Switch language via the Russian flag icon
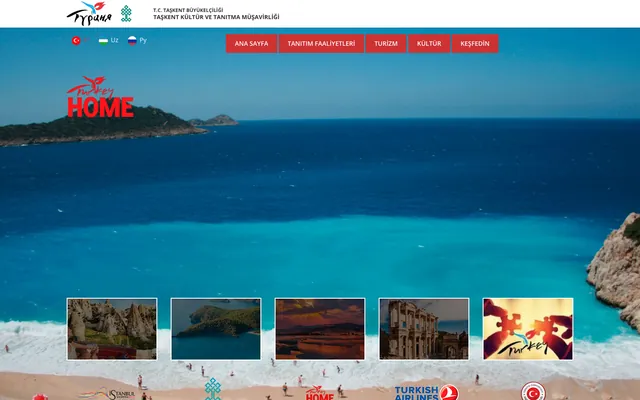The width and height of the screenshot is (640, 400). (x=132, y=40)
